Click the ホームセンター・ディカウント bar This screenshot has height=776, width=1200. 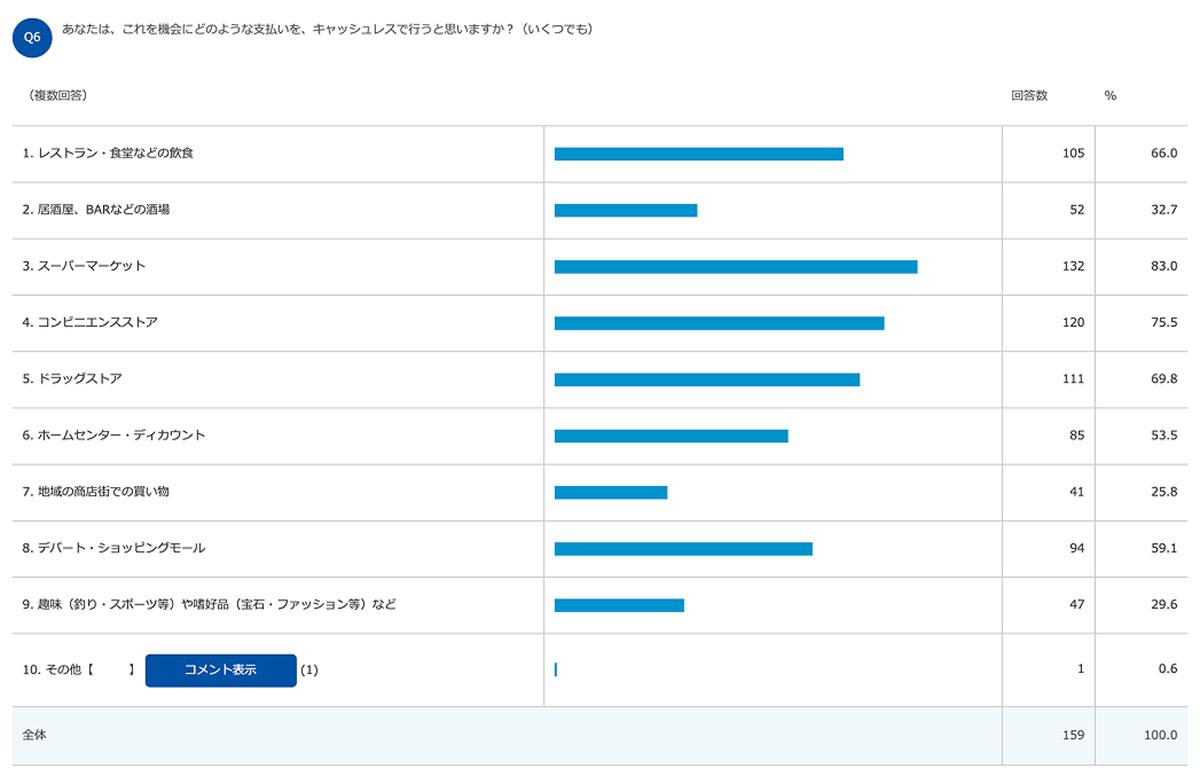point(671,436)
